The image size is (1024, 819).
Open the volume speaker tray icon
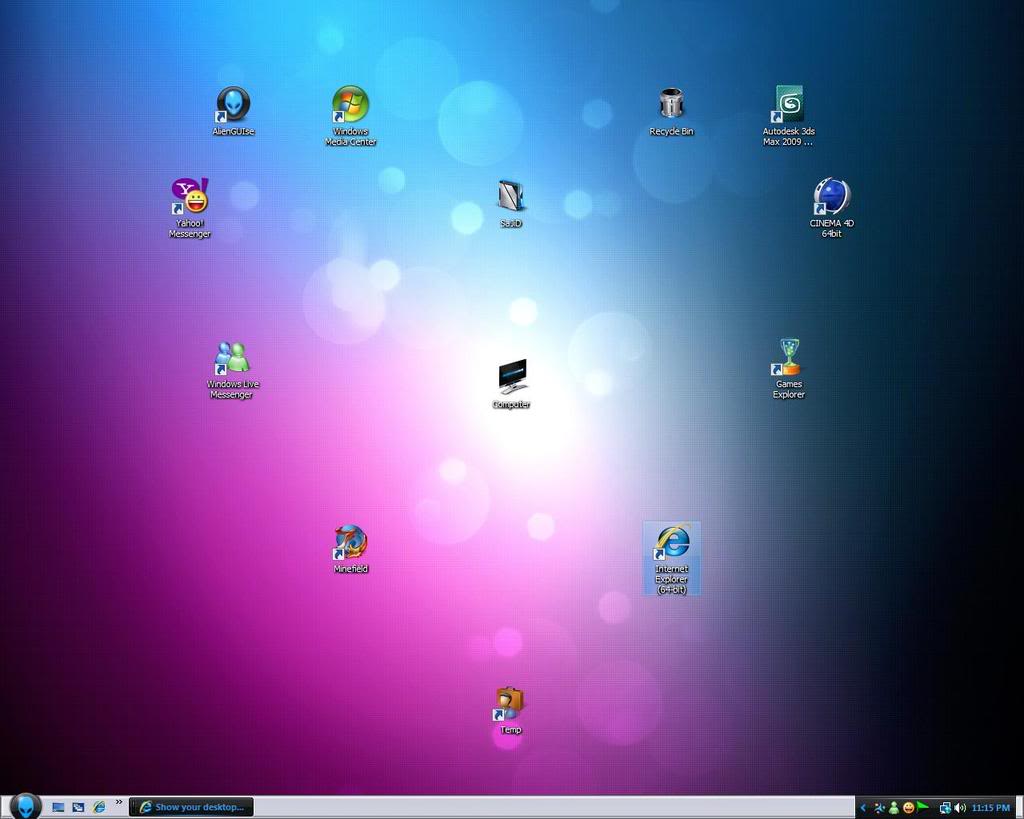959,808
